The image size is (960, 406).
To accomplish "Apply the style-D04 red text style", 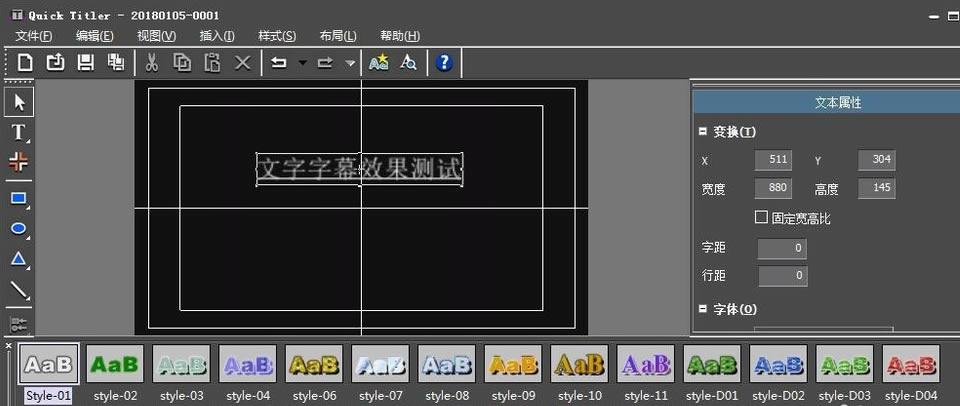I will tap(911, 365).
